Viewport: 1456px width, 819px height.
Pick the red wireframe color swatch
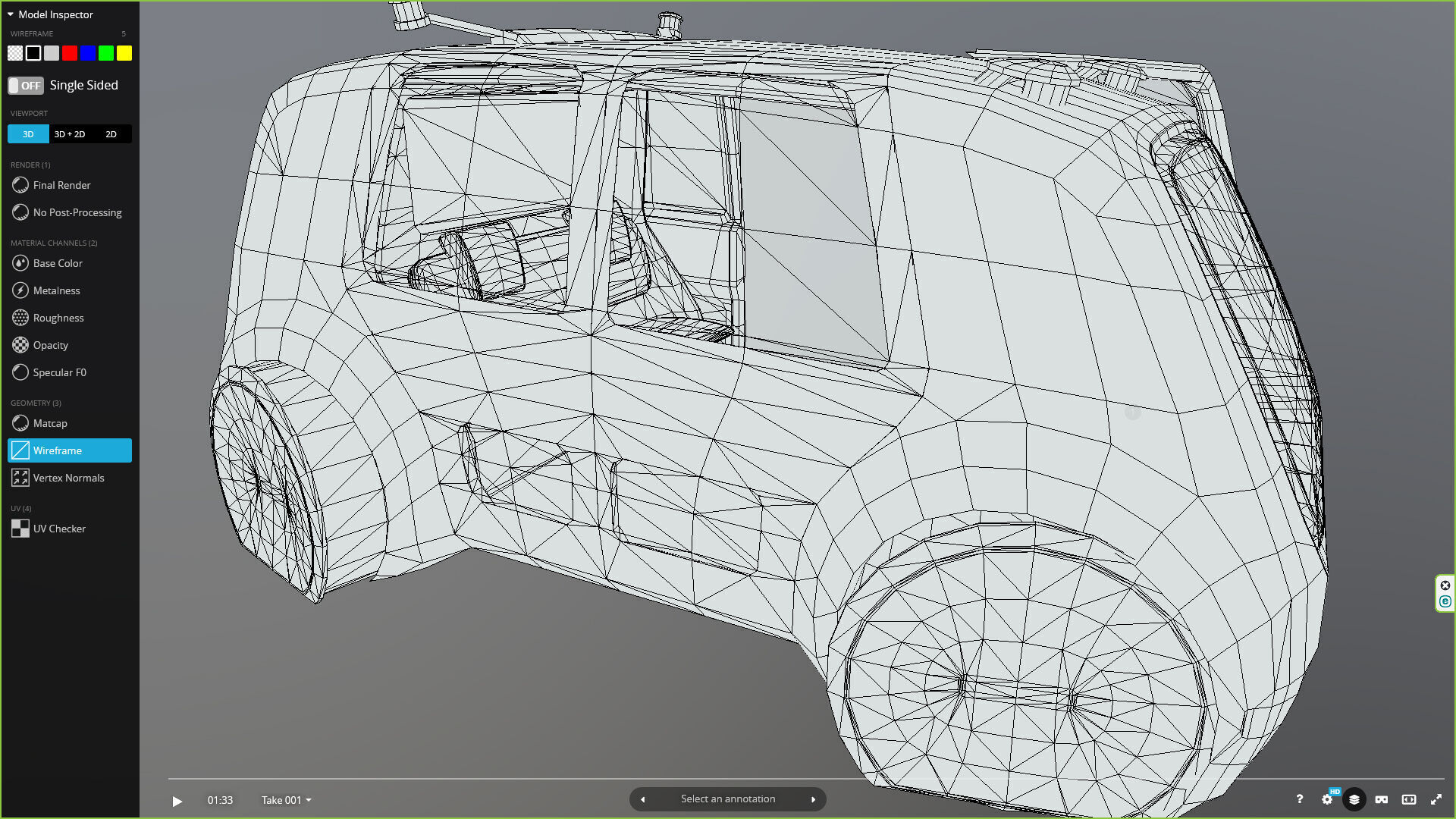[x=70, y=53]
